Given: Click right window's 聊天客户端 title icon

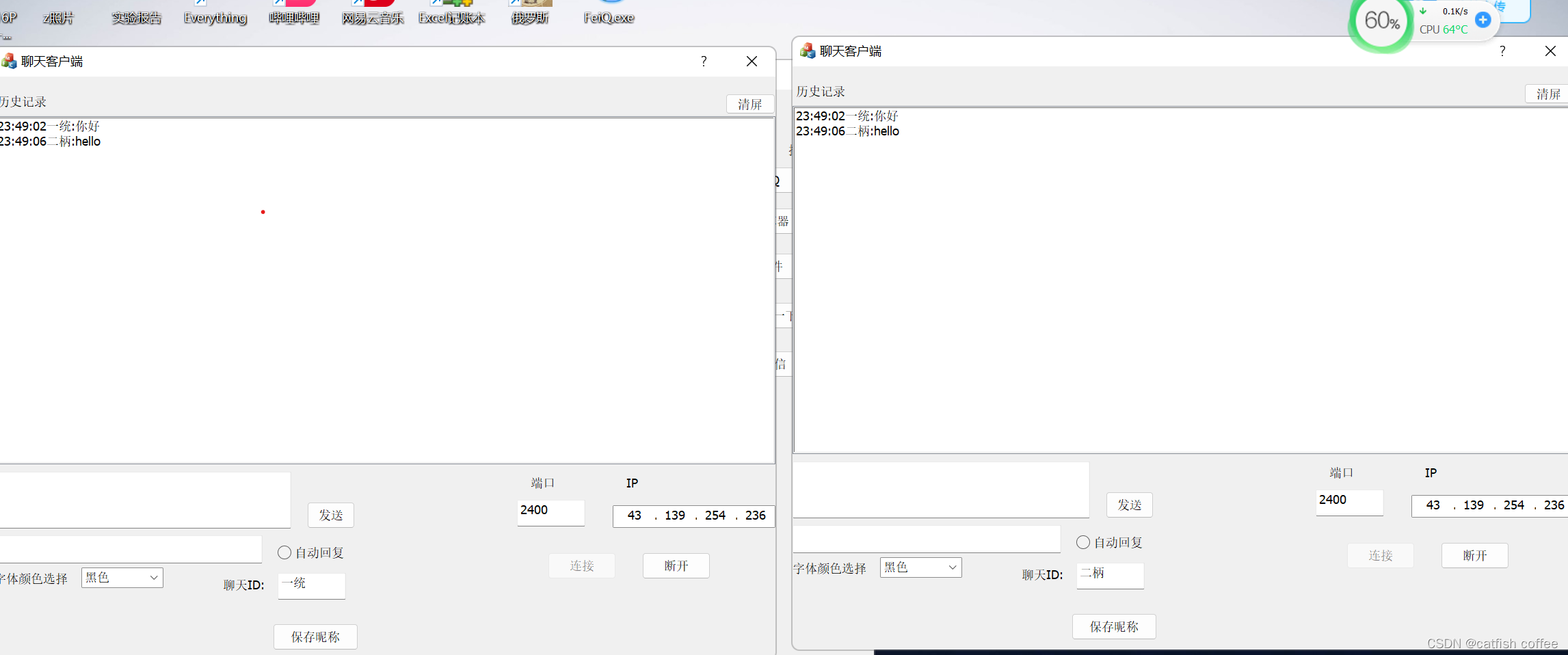Looking at the screenshot, I should click(x=808, y=51).
